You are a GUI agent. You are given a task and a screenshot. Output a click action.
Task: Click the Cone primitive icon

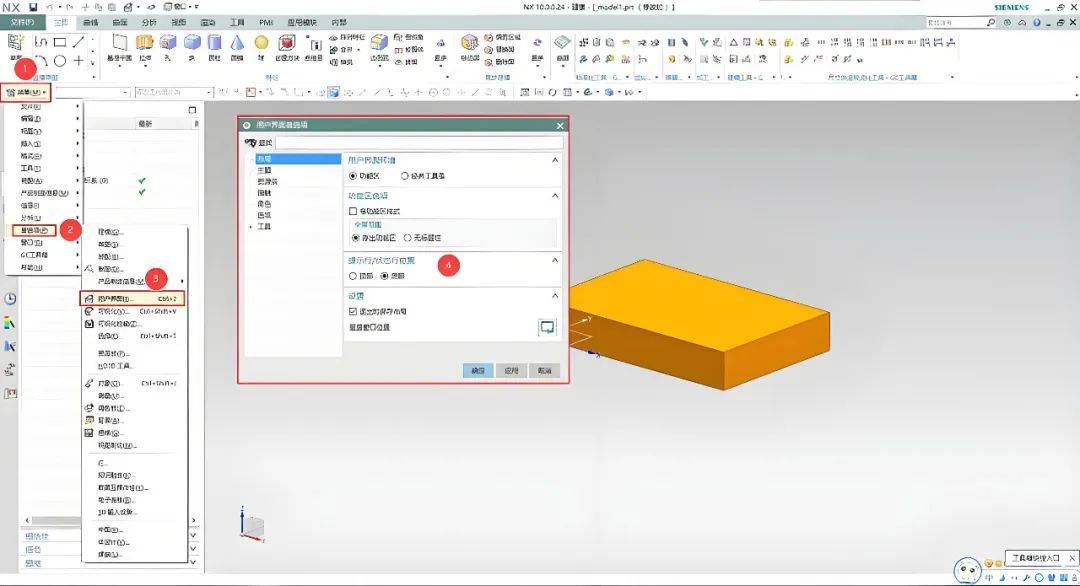[x=236, y=44]
